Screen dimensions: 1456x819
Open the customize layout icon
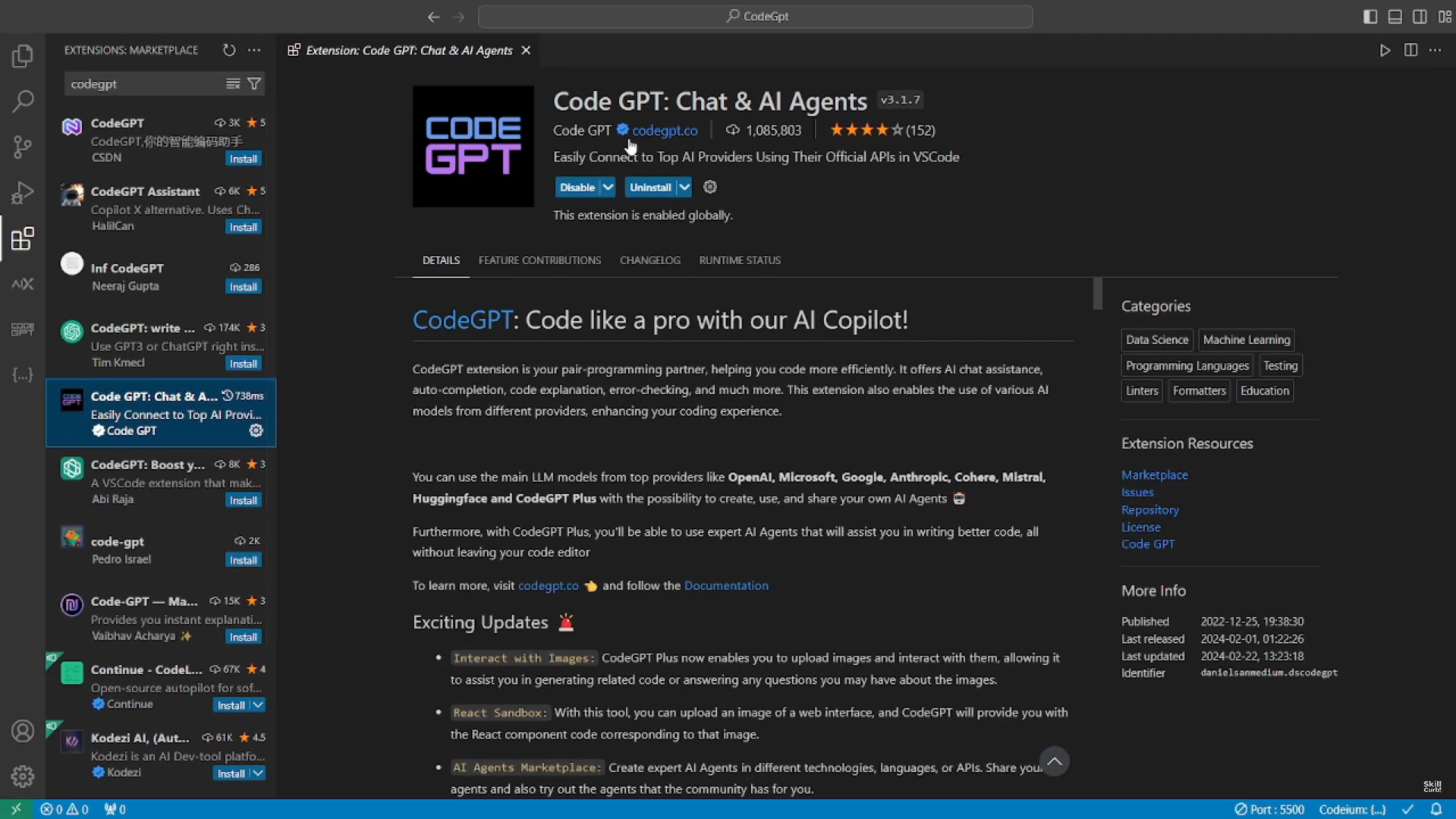tap(1445, 16)
